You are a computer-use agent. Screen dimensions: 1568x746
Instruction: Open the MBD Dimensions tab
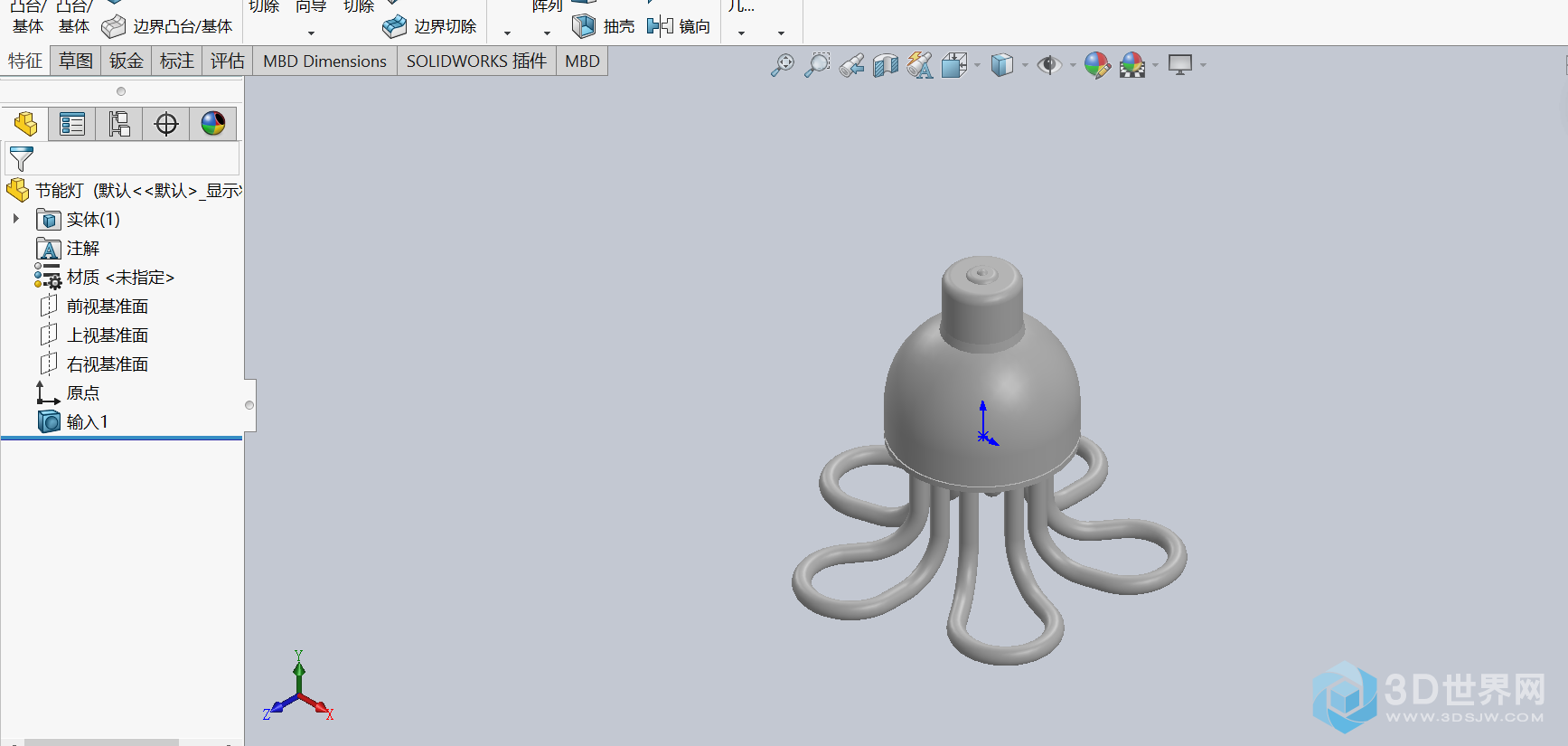coord(325,61)
